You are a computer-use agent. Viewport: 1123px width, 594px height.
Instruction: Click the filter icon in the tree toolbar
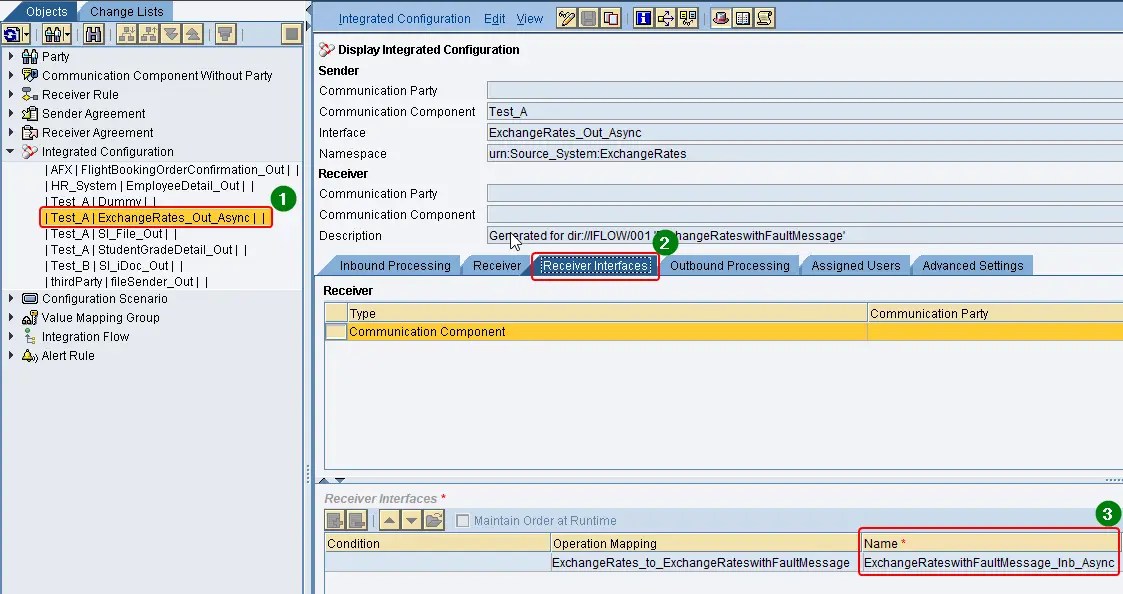click(x=226, y=33)
